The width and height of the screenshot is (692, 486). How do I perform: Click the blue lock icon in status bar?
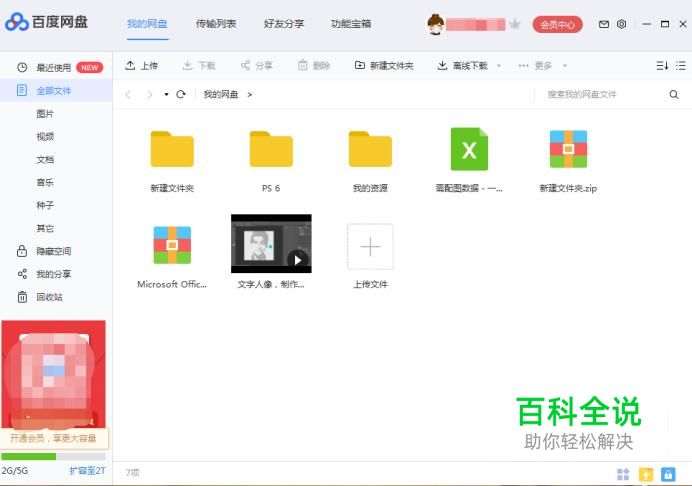pyautogui.click(x=668, y=475)
